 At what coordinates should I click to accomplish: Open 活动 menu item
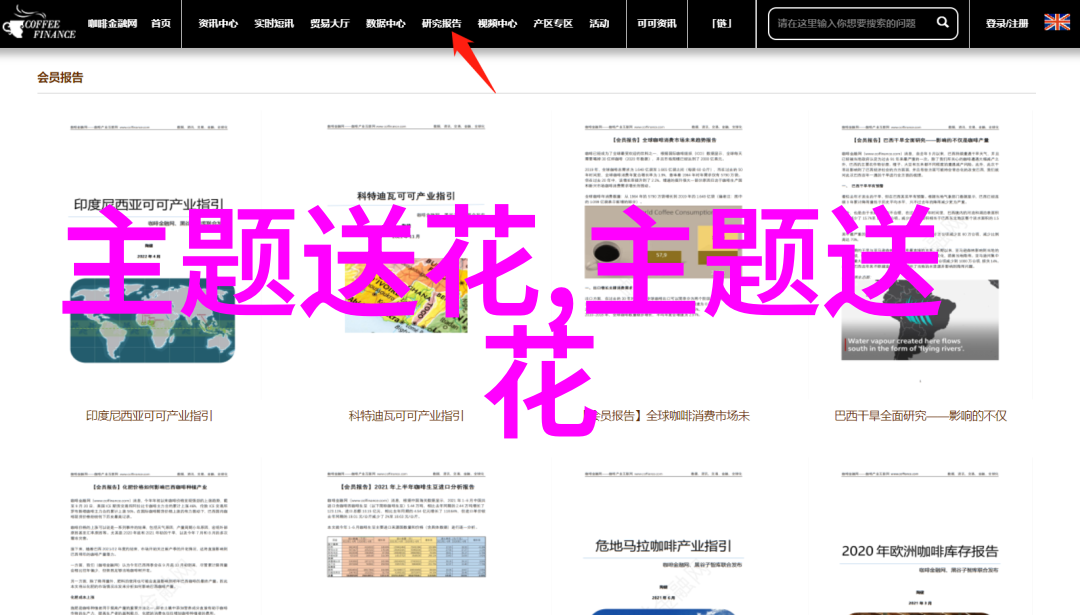(599, 23)
